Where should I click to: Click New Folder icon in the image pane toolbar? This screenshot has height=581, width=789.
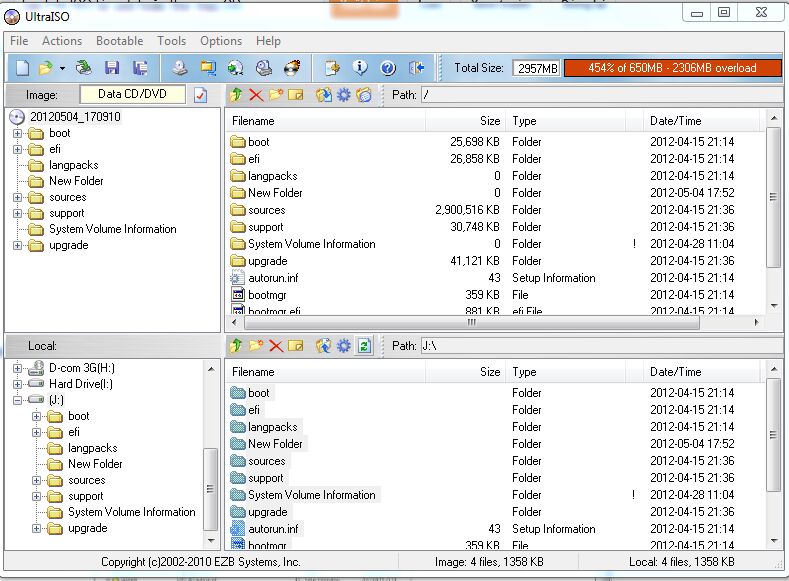[276, 95]
